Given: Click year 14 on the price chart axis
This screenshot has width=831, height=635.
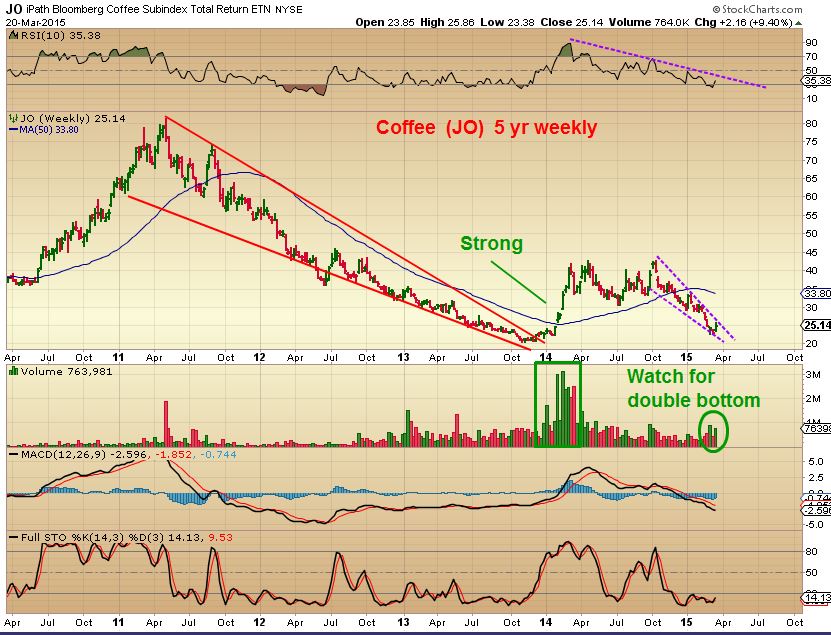Looking at the screenshot, I should 546,357.
